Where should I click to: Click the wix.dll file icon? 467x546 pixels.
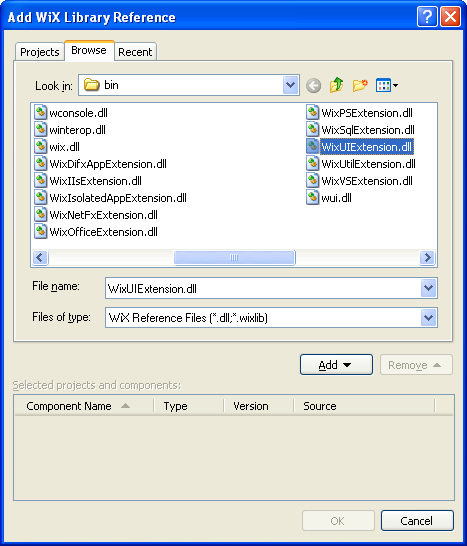40,147
